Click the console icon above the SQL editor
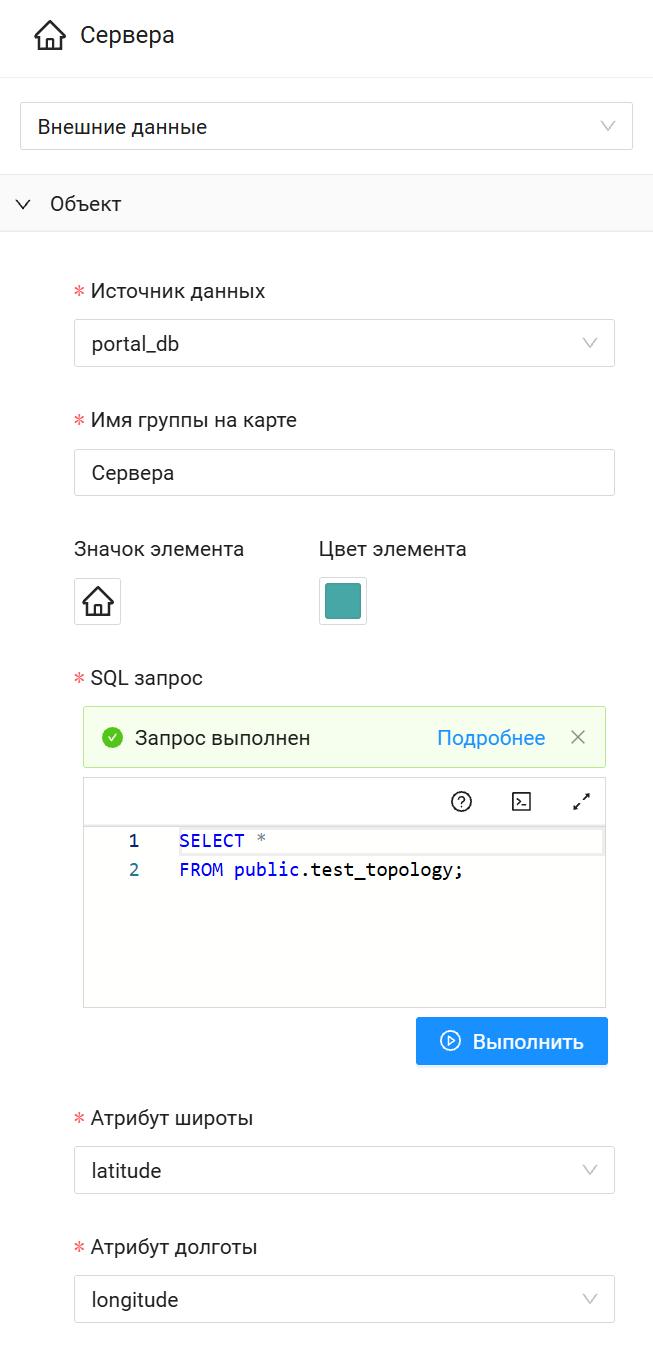 pyautogui.click(x=521, y=801)
